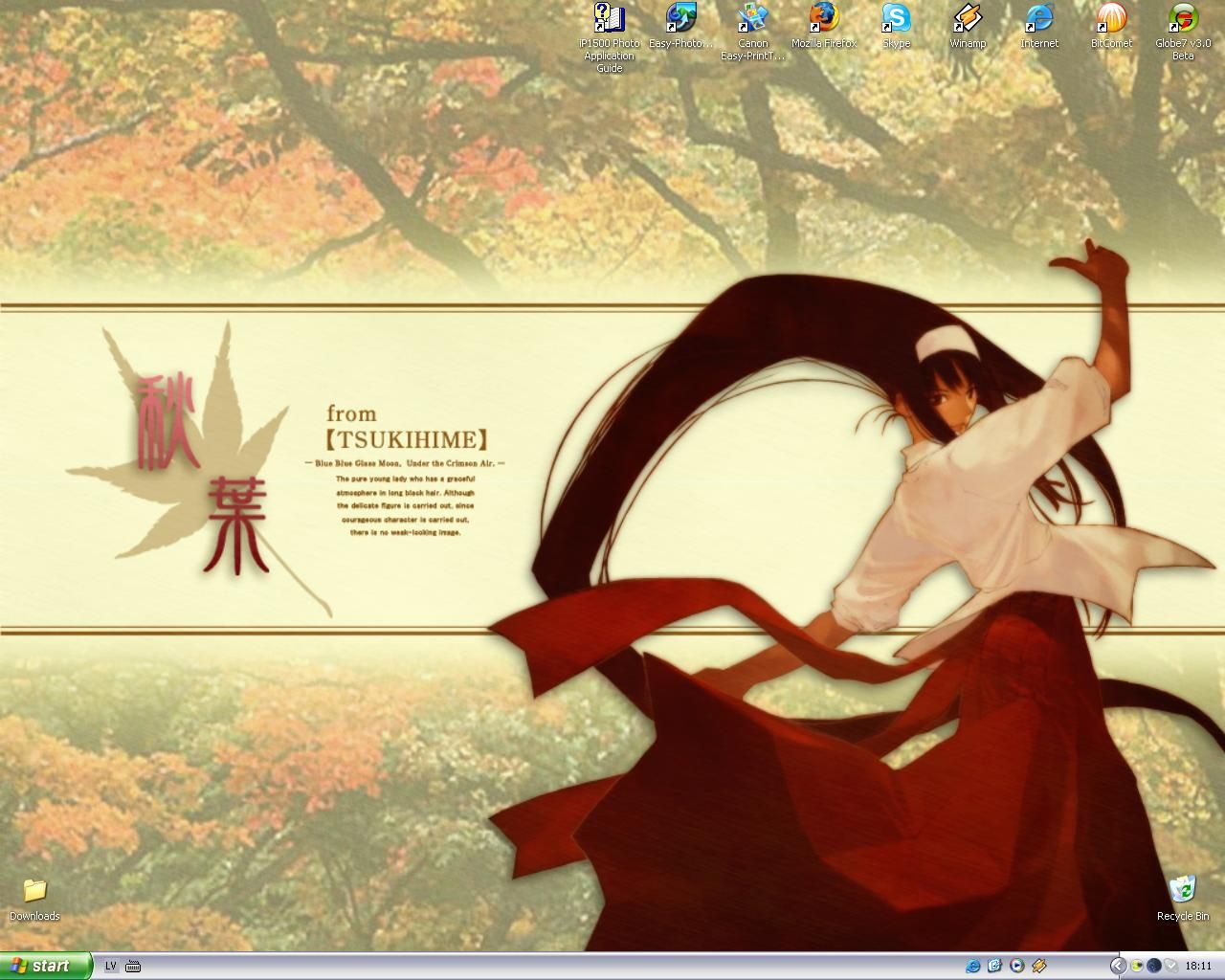Open the Globe7 v3.0 Beta shortcut
The width and height of the screenshot is (1225, 980).
pos(1183,31)
